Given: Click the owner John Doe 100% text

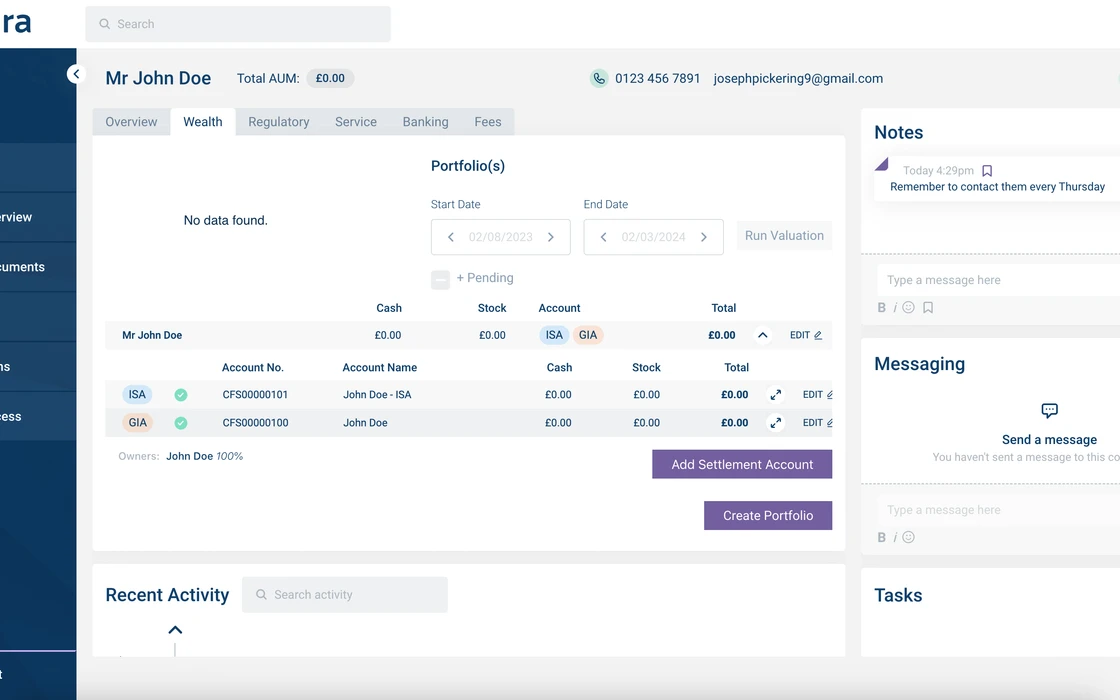Looking at the screenshot, I should pos(204,456).
